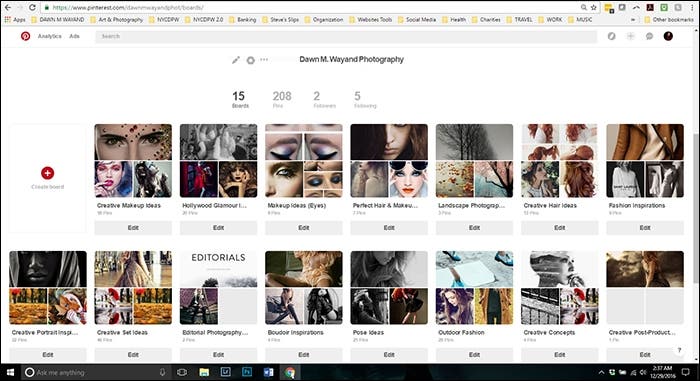Click in the Pinterest search field
The image size is (700, 381).
346,36
